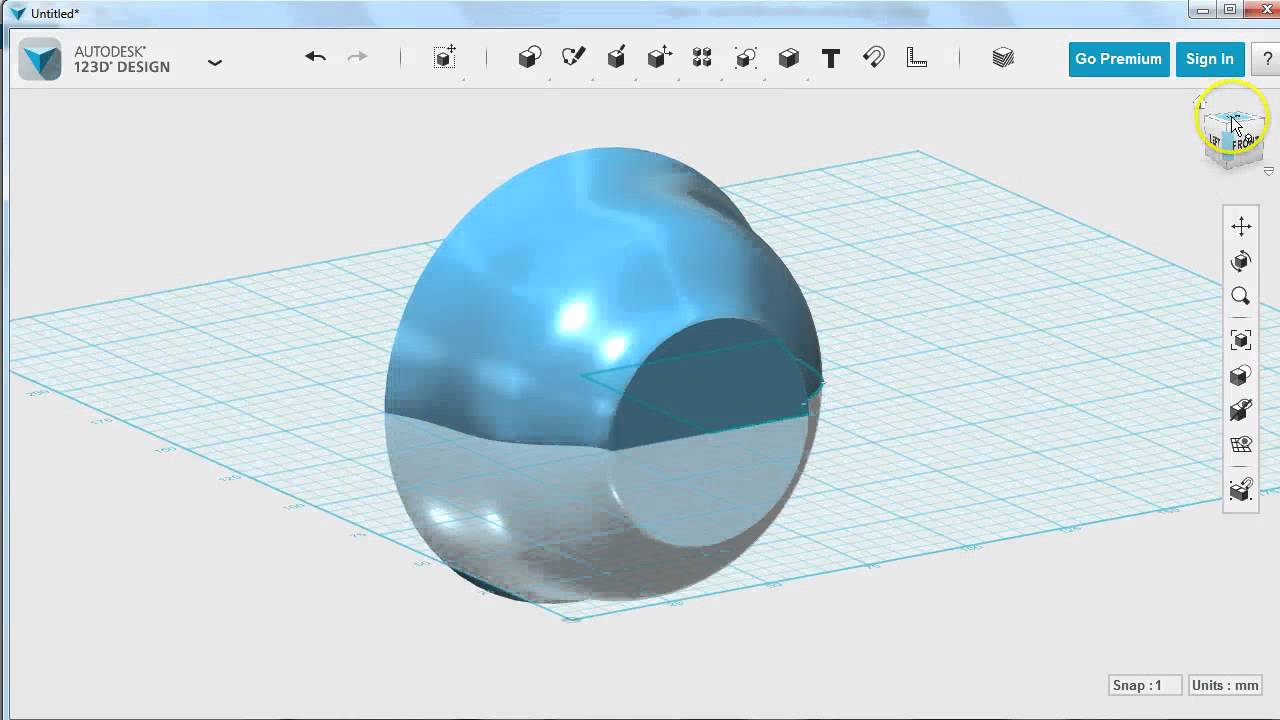Open the Modify tool menu
Image resolution: width=1280 pixels, height=720 pixels.
coord(659,58)
